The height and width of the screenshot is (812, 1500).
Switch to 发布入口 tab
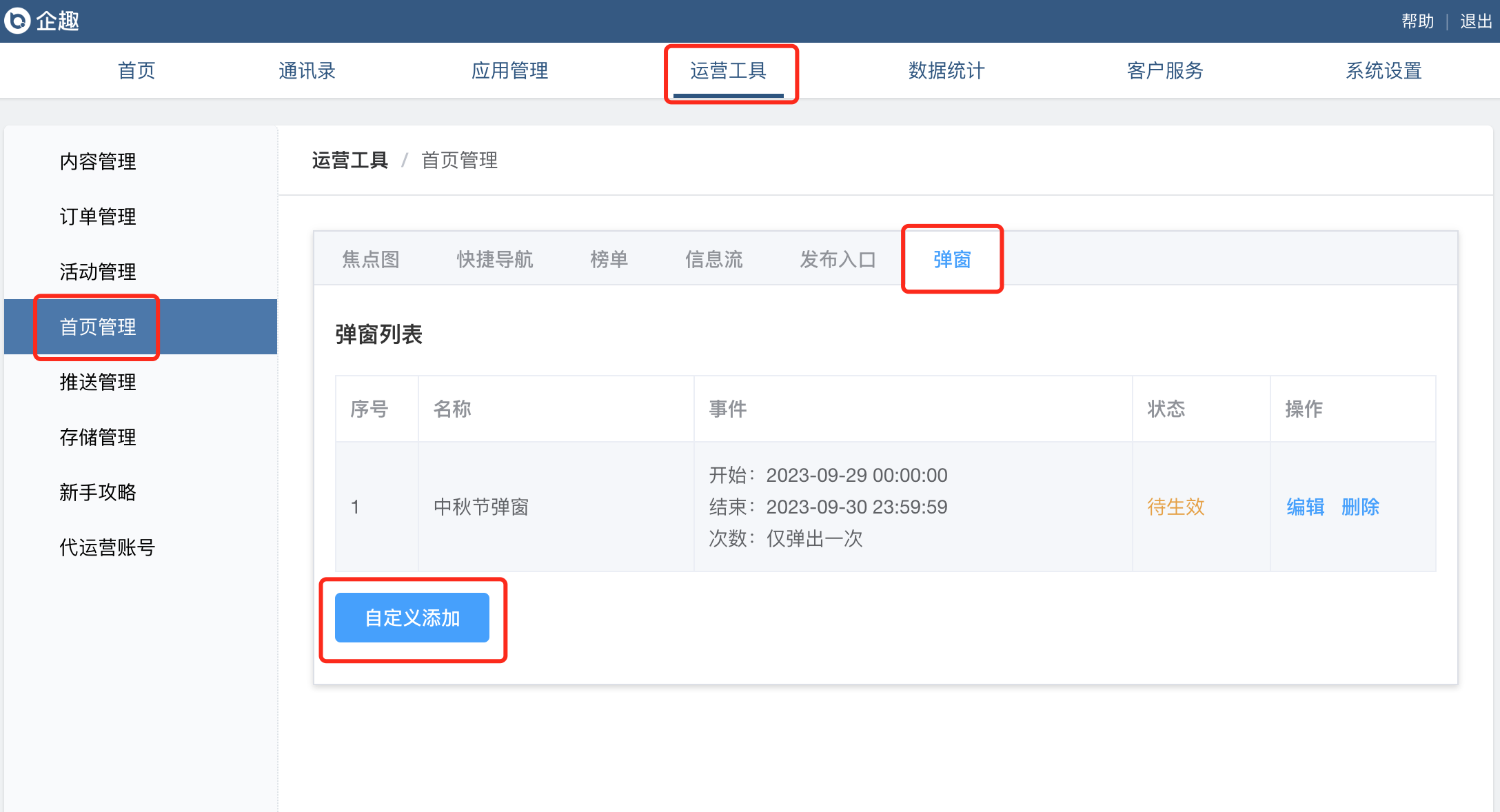pyautogui.click(x=838, y=259)
